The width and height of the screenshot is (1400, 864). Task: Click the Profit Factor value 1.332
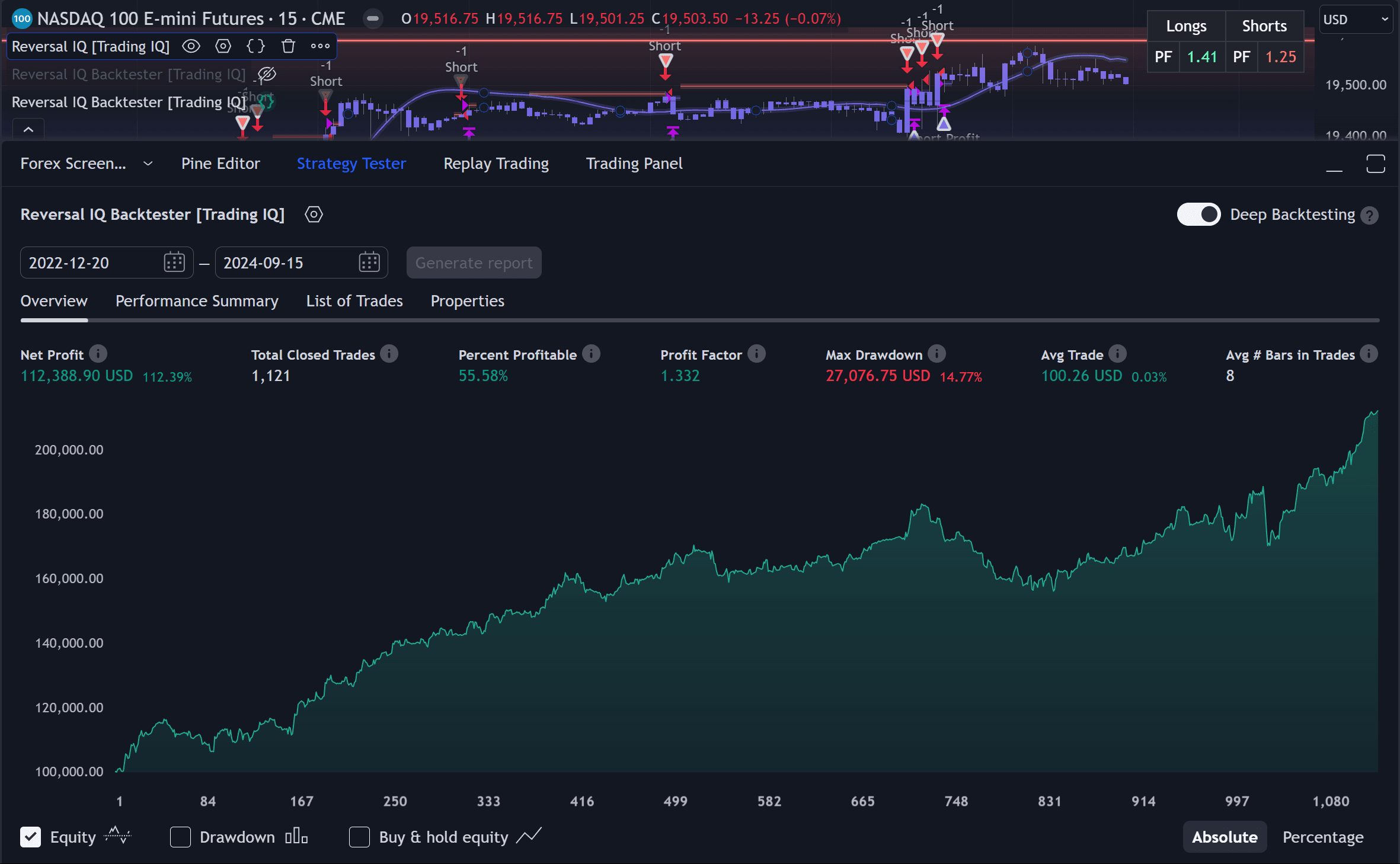[x=680, y=376]
